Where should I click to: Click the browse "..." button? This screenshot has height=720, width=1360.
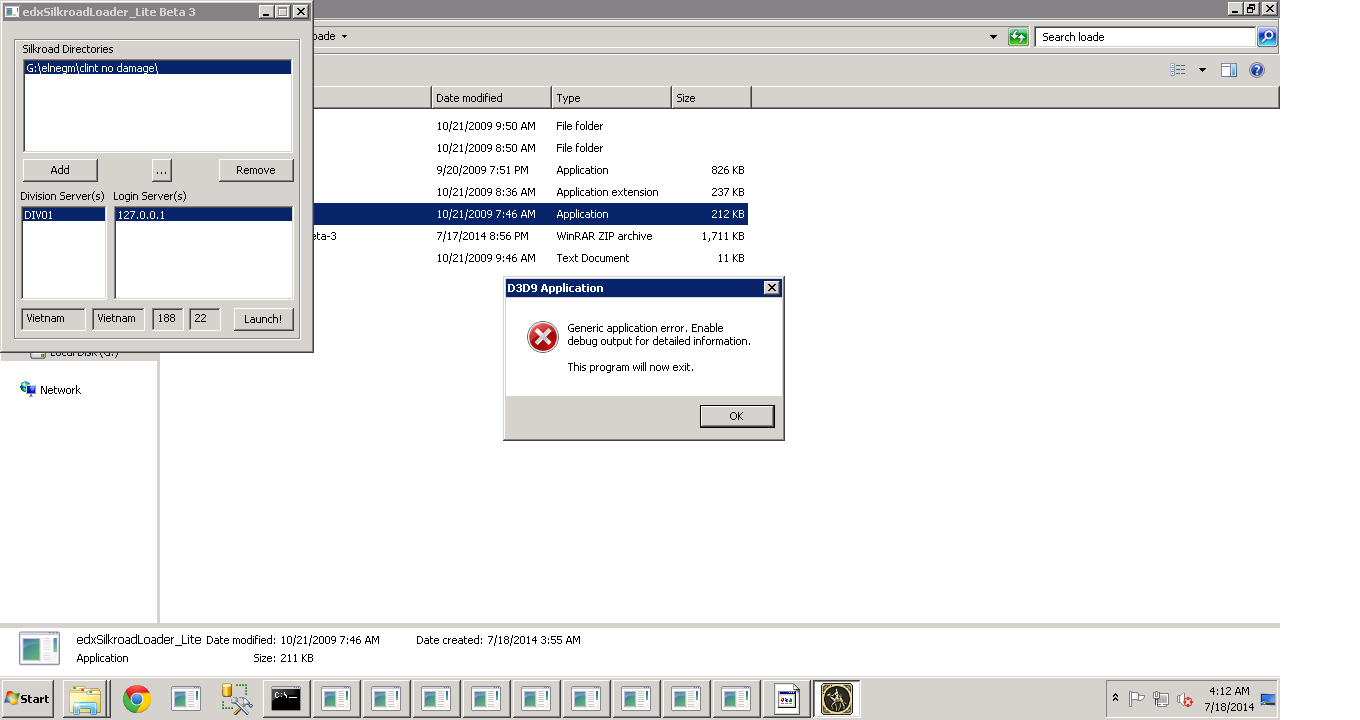162,170
